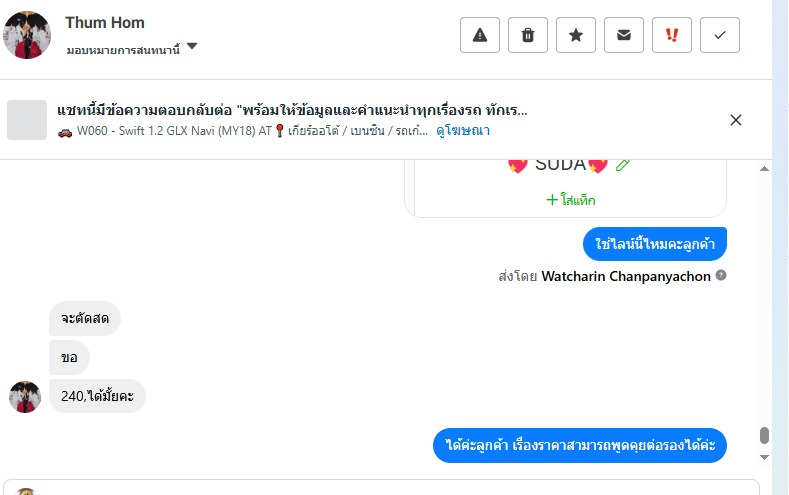Click Thum Hom's profile picture in header

click(27, 35)
